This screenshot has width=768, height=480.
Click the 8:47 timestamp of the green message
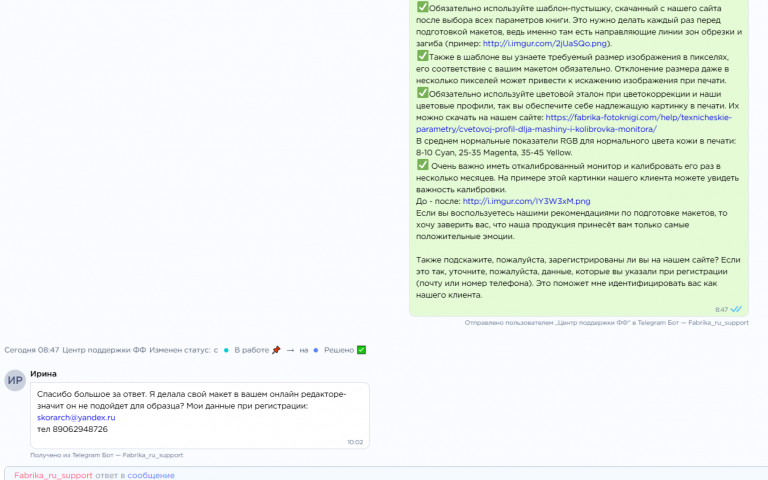(x=721, y=310)
